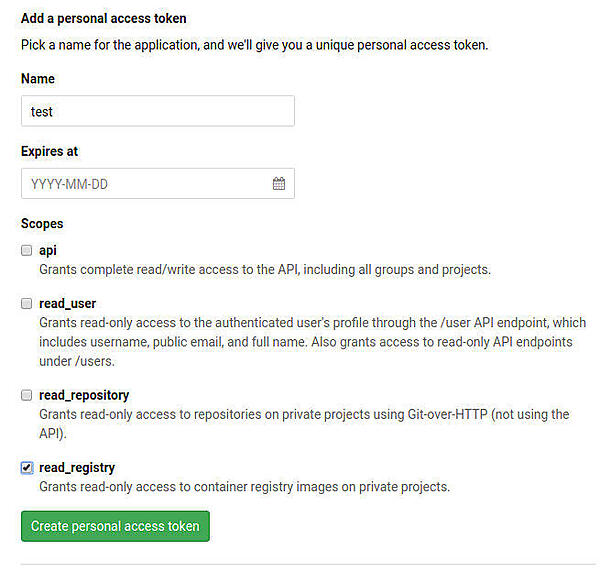The height and width of the screenshot is (583, 600).
Task: Click the Expires at YYYY-MM-DD date field
Action: point(145,184)
